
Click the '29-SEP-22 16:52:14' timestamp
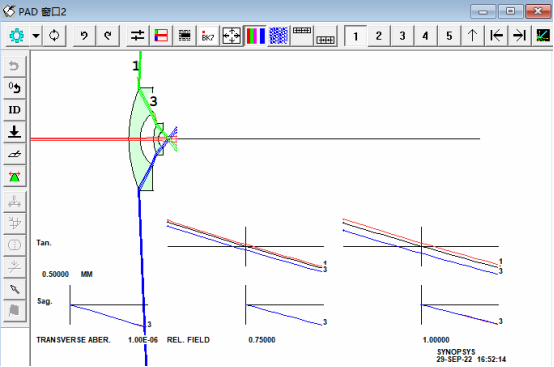471,359
